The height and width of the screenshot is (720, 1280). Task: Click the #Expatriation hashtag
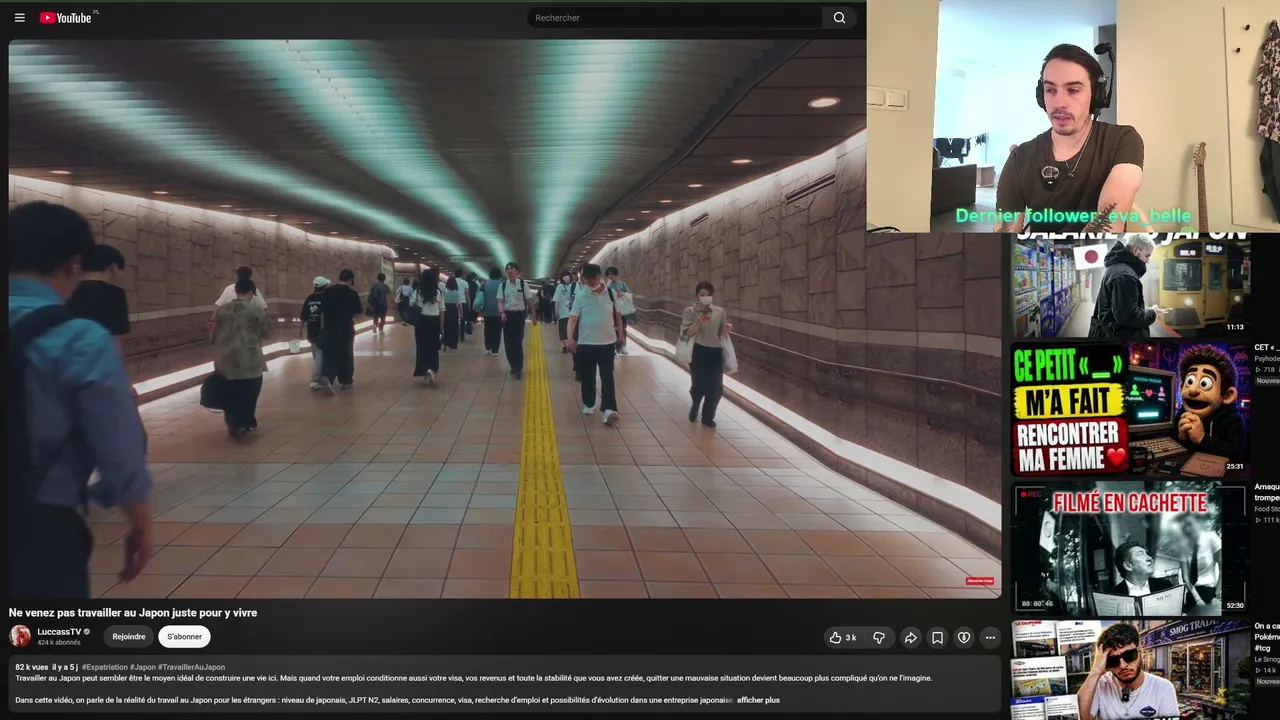point(105,667)
